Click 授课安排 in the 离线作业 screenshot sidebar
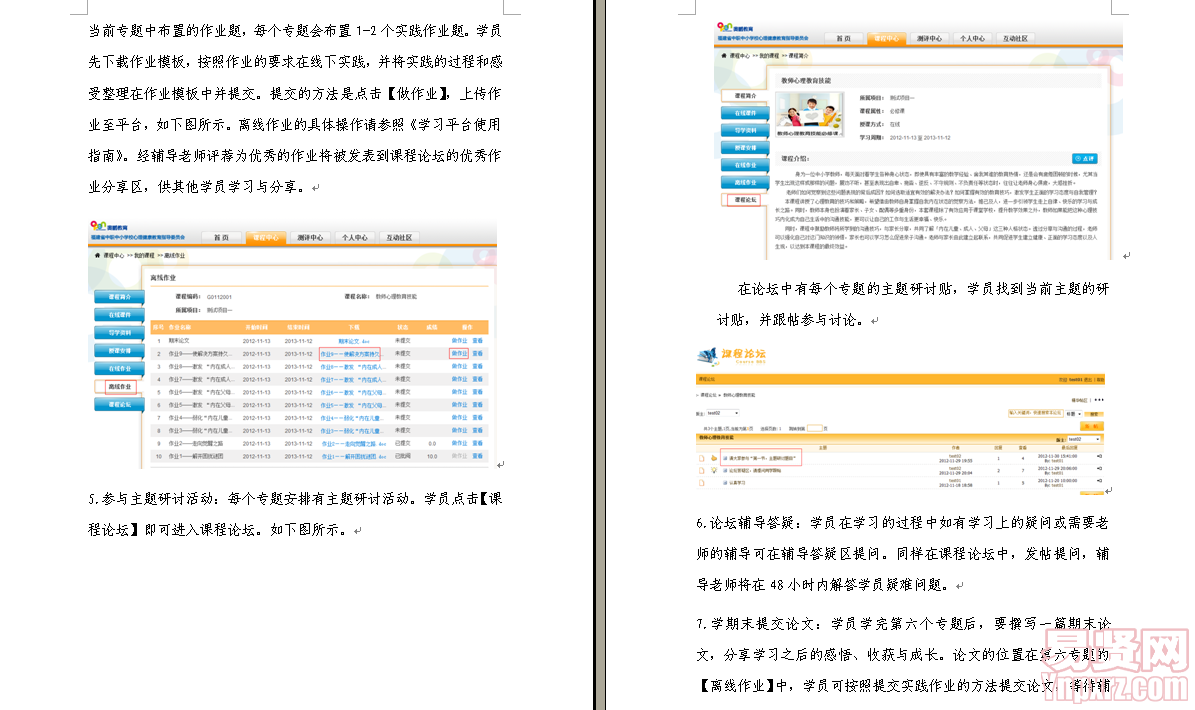The width and height of the screenshot is (1195, 710). [x=119, y=350]
